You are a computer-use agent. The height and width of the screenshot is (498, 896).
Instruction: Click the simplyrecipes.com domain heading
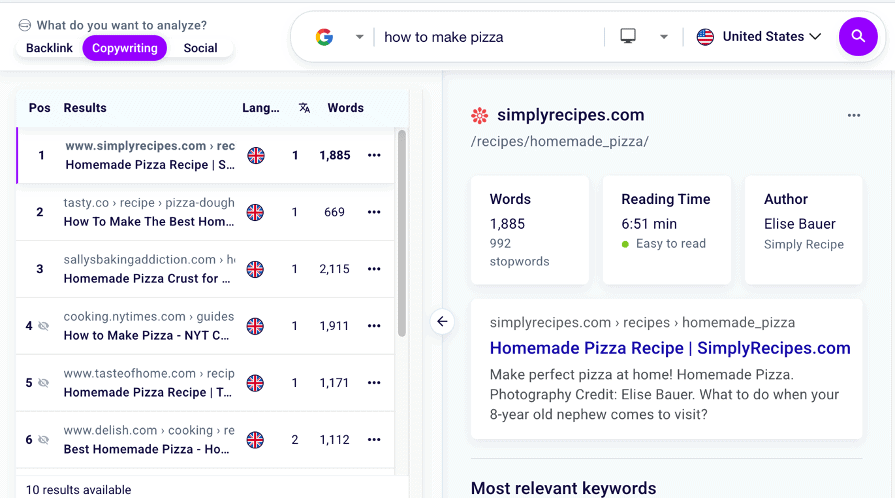[570, 115]
